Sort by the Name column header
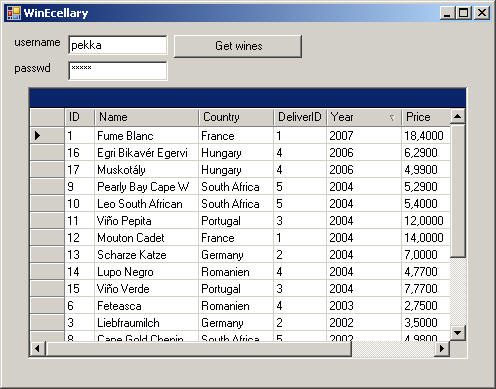The width and height of the screenshot is (496, 389). click(x=146, y=117)
